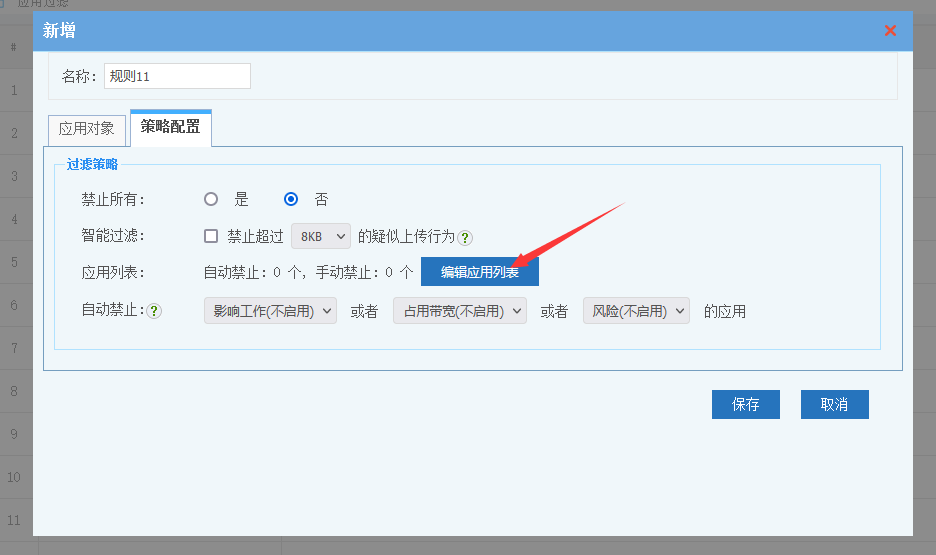The height and width of the screenshot is (555, 936).
Task: Click the help icon next to 自动禁止 label
Action: (x=154, y=311)
